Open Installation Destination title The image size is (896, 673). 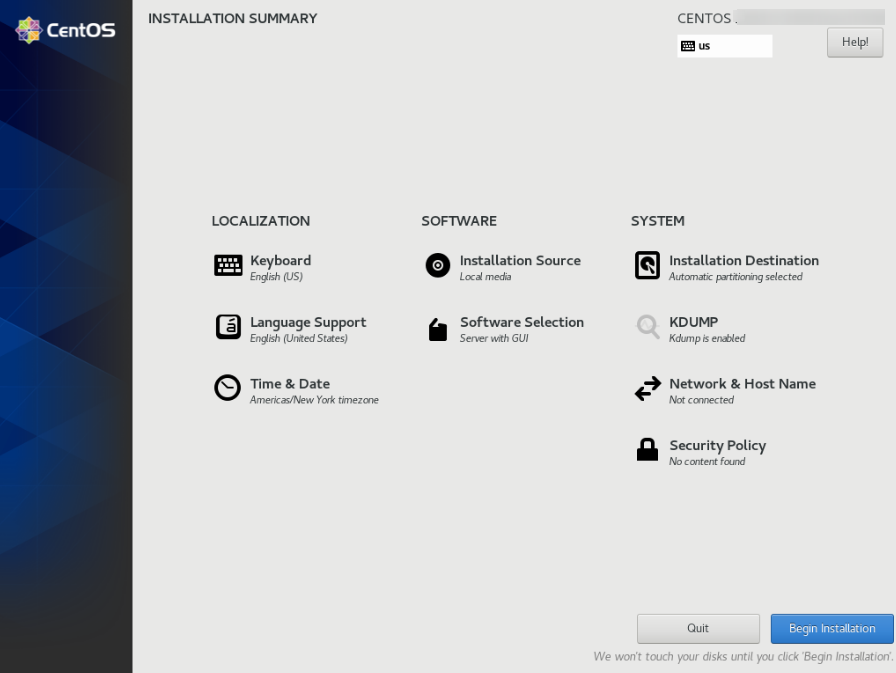(x=744, y=261)
